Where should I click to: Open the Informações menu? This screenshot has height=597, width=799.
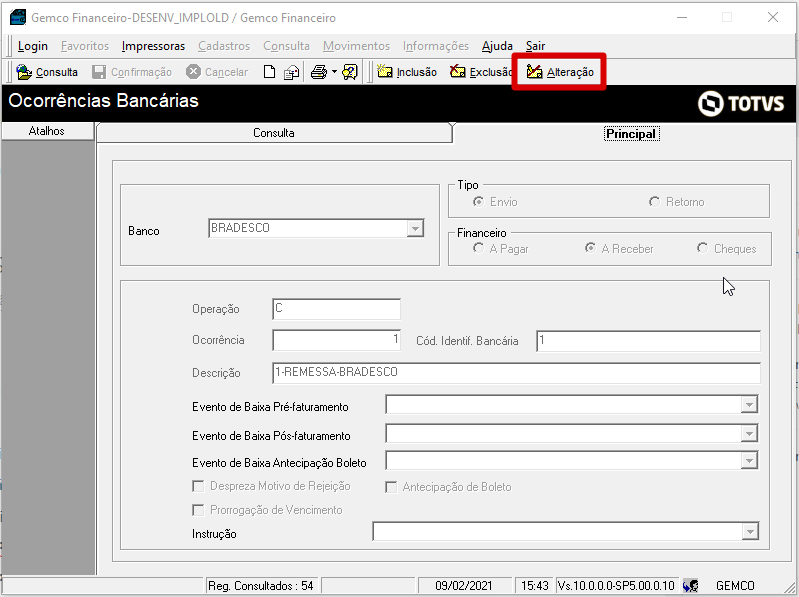click(436, 46)
